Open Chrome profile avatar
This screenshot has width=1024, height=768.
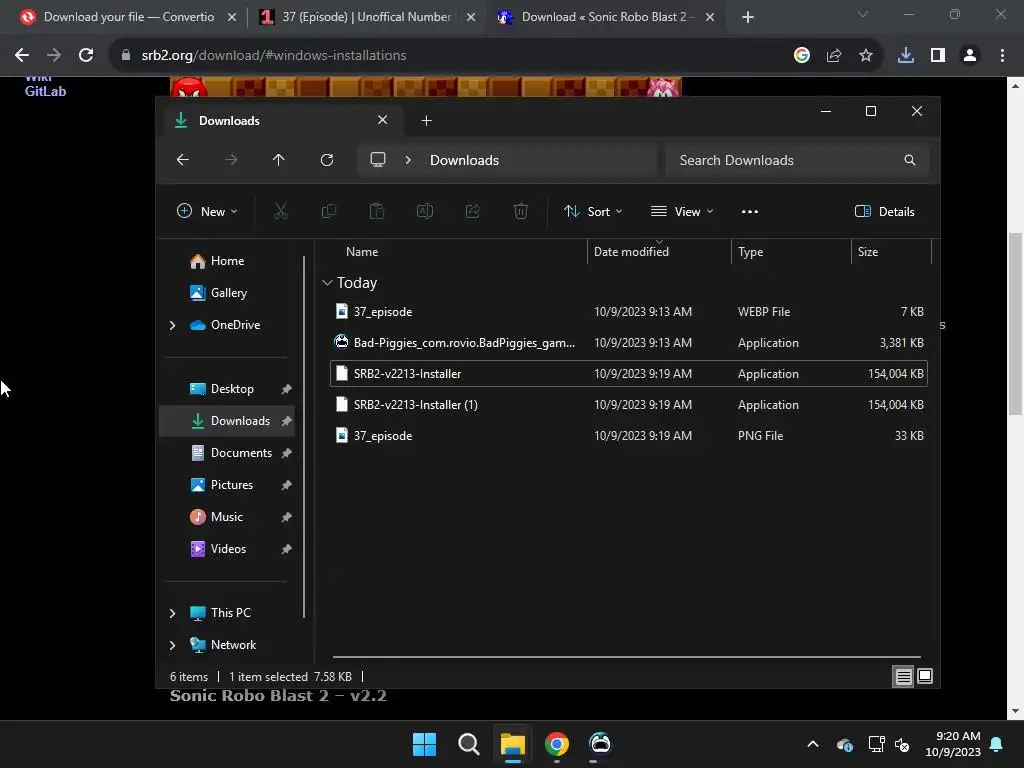click(970, 56)
